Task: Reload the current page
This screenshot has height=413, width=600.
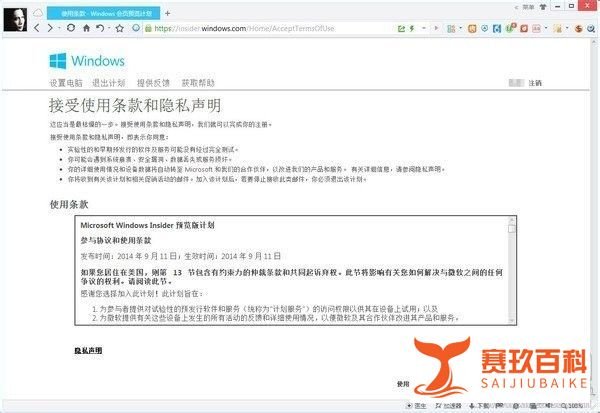Action: (71, 28)
